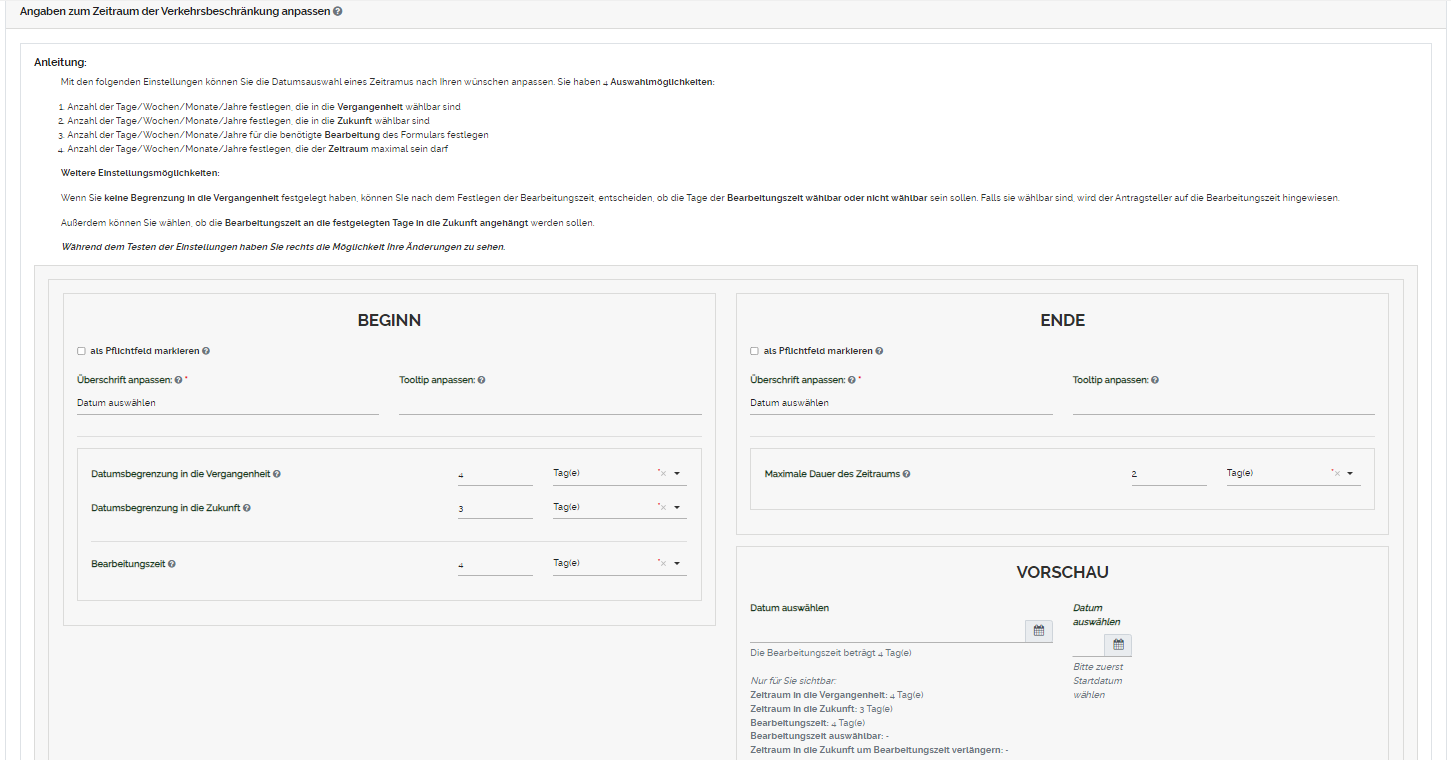1451x760 pixels.
Task: Click the number field showing value 2
Action: 1168,472
